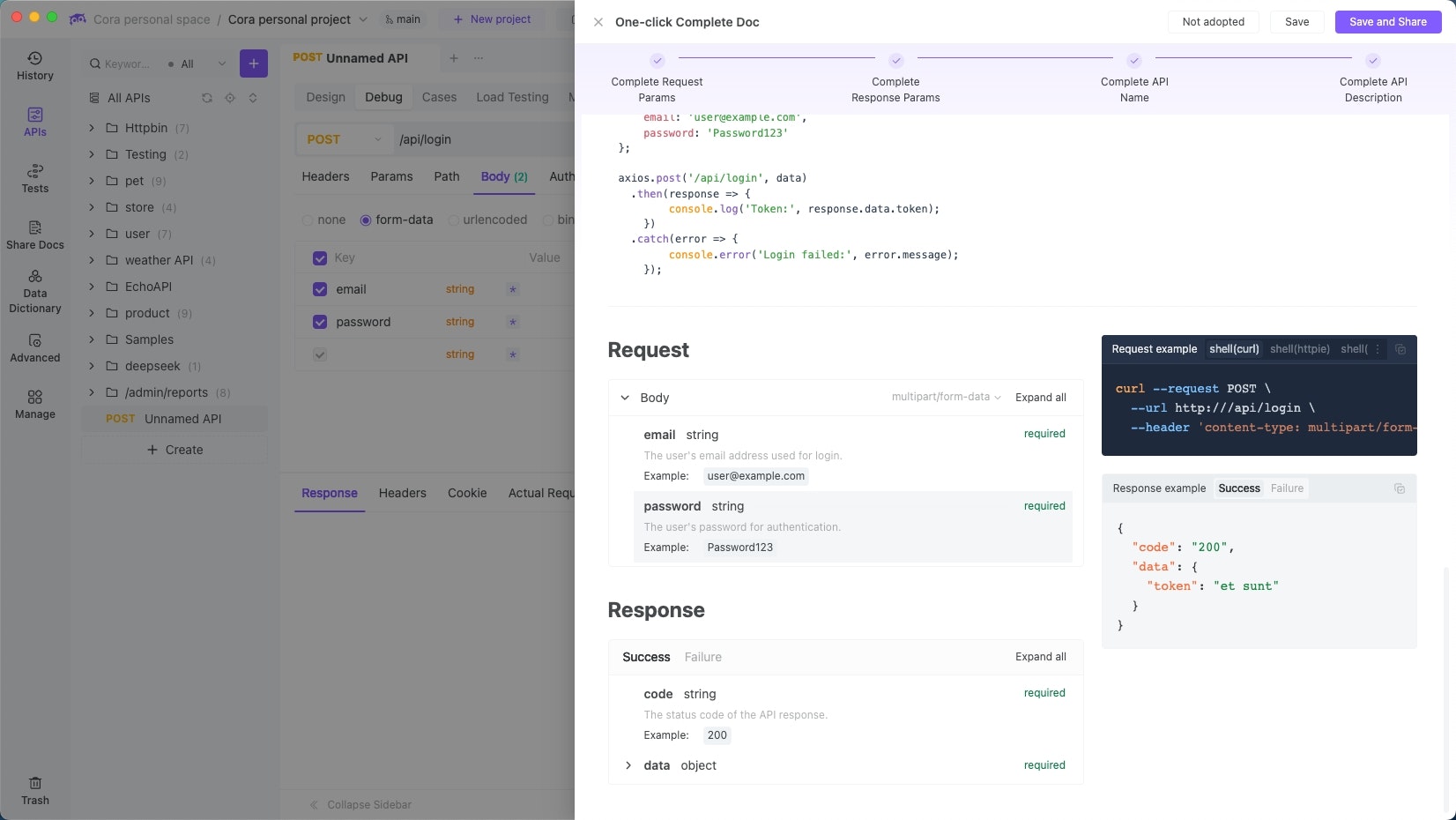Screen dimensions: 1456x820
Task: Expand the Testing folder
Action: tap(91, 154)
